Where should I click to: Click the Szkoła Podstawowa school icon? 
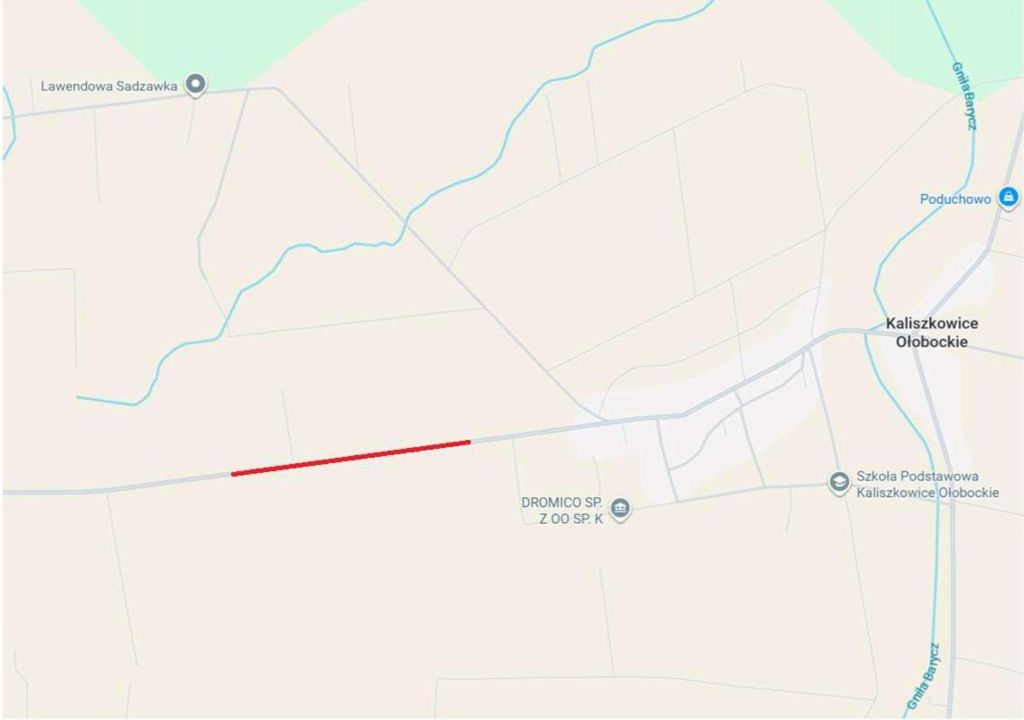[x=839, y=482]
